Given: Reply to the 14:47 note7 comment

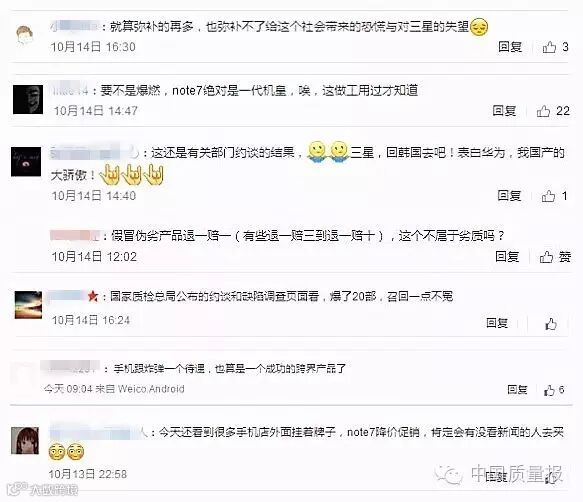Looking at the screenshot, I should [504, 110].
